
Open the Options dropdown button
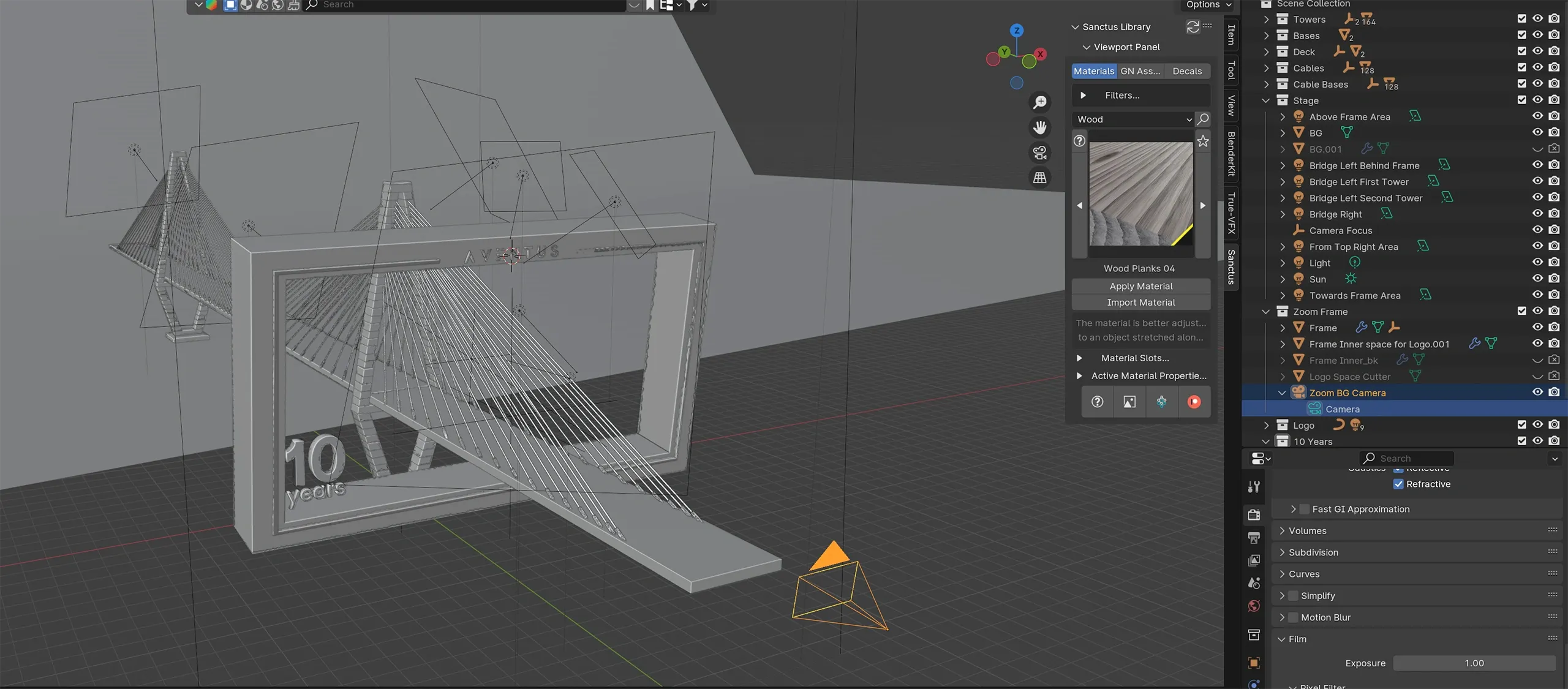[1208, 5]
